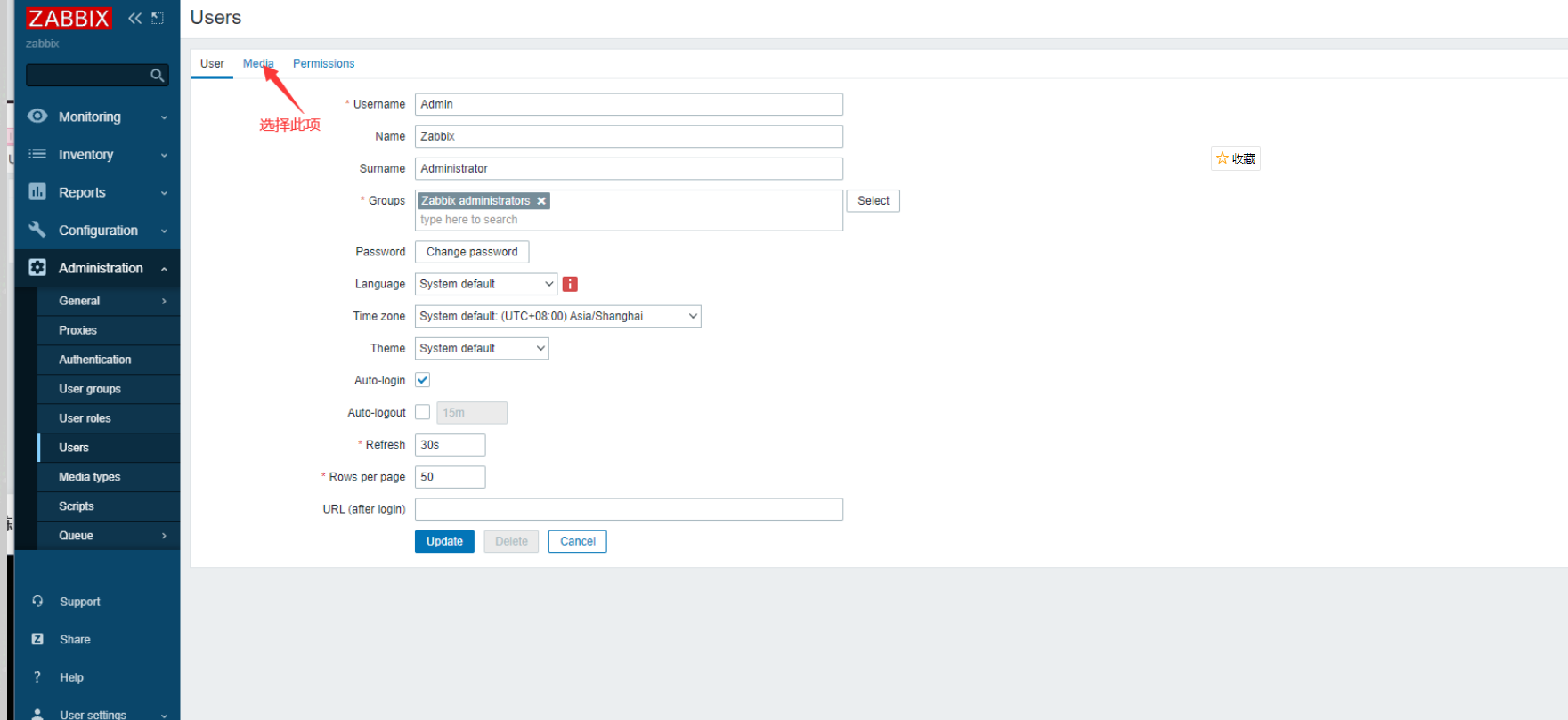Click the Select groups button
This screenshot has height=720, width=1568.
click(873, 201)
